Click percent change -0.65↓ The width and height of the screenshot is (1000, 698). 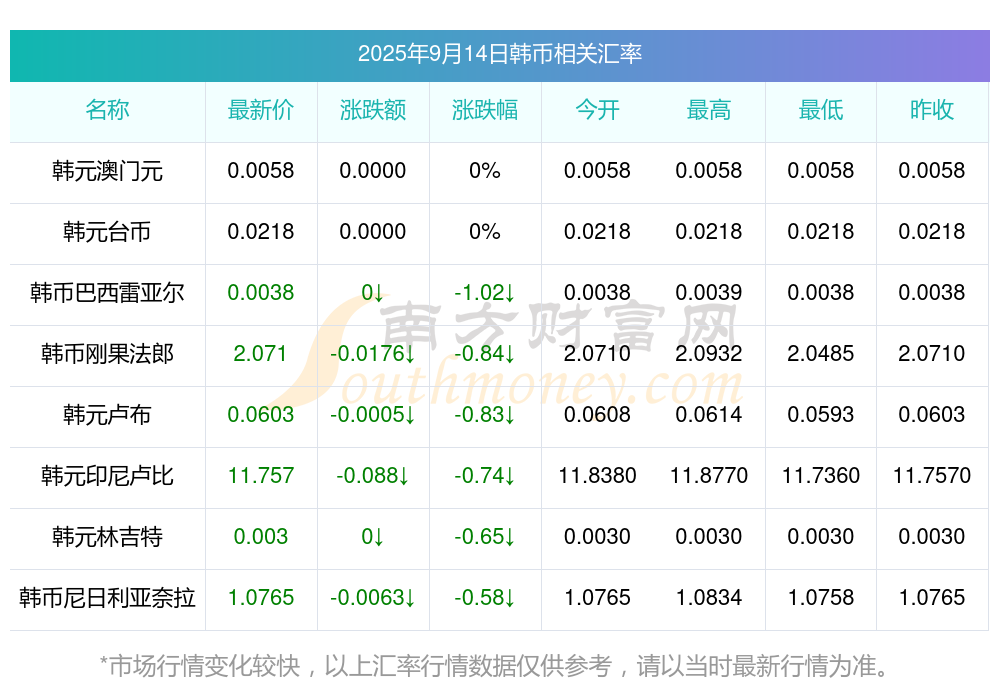(x=485, y=537)
